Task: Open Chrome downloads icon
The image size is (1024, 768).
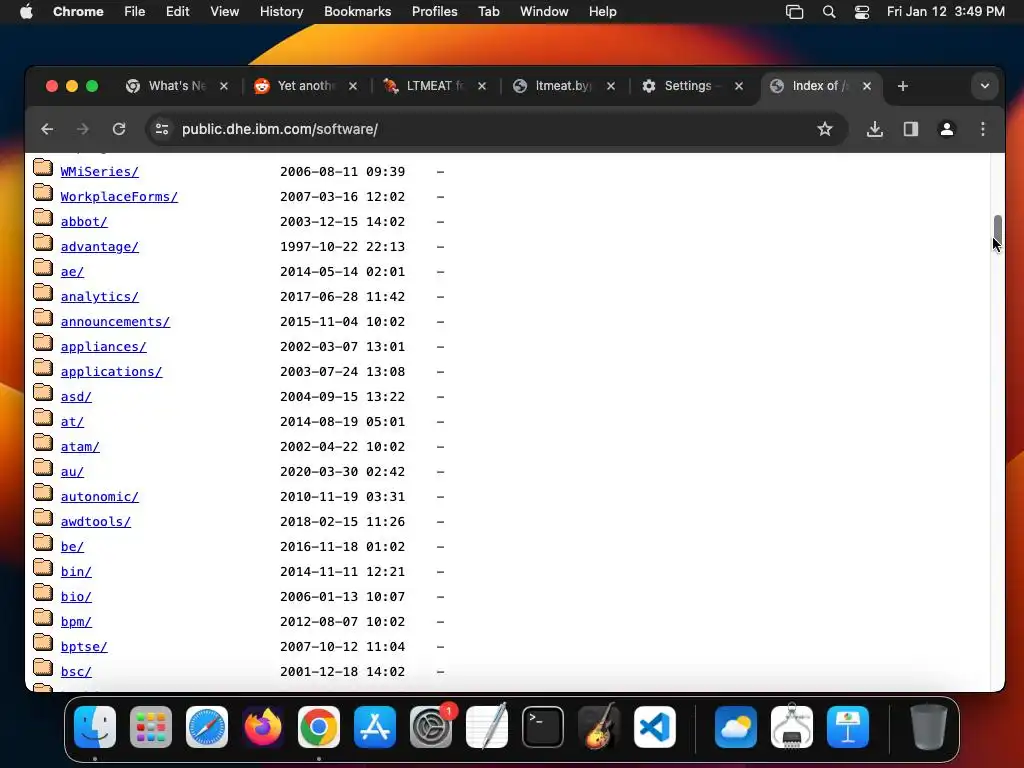Action: (x=874, y=129)
